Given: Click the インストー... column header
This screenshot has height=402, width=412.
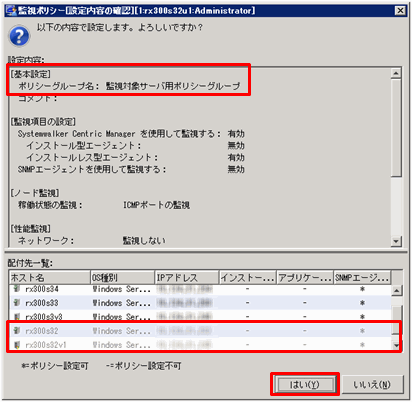Looking at the screenshot, I should tap(248, 277).
